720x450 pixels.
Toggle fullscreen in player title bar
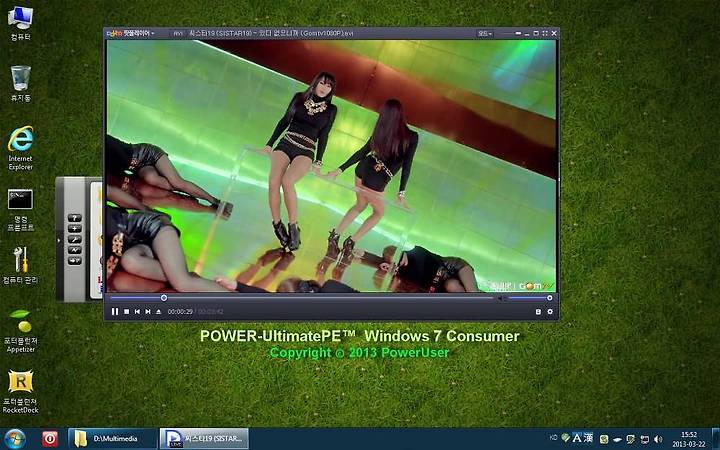coord(545,33)
